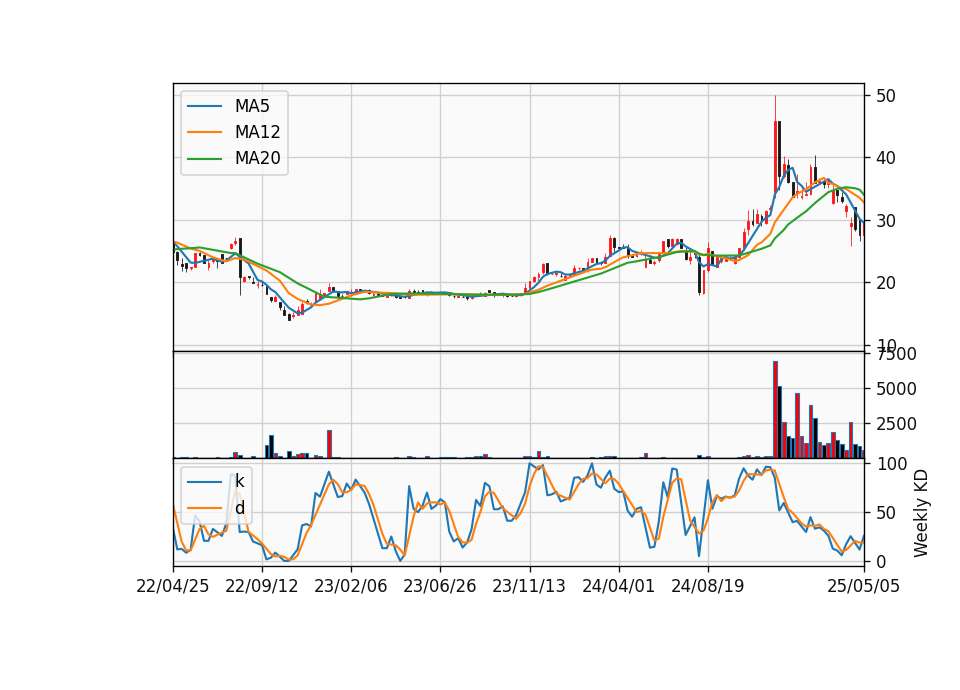Click the KD axis value 0

click(x=881, y=561)
